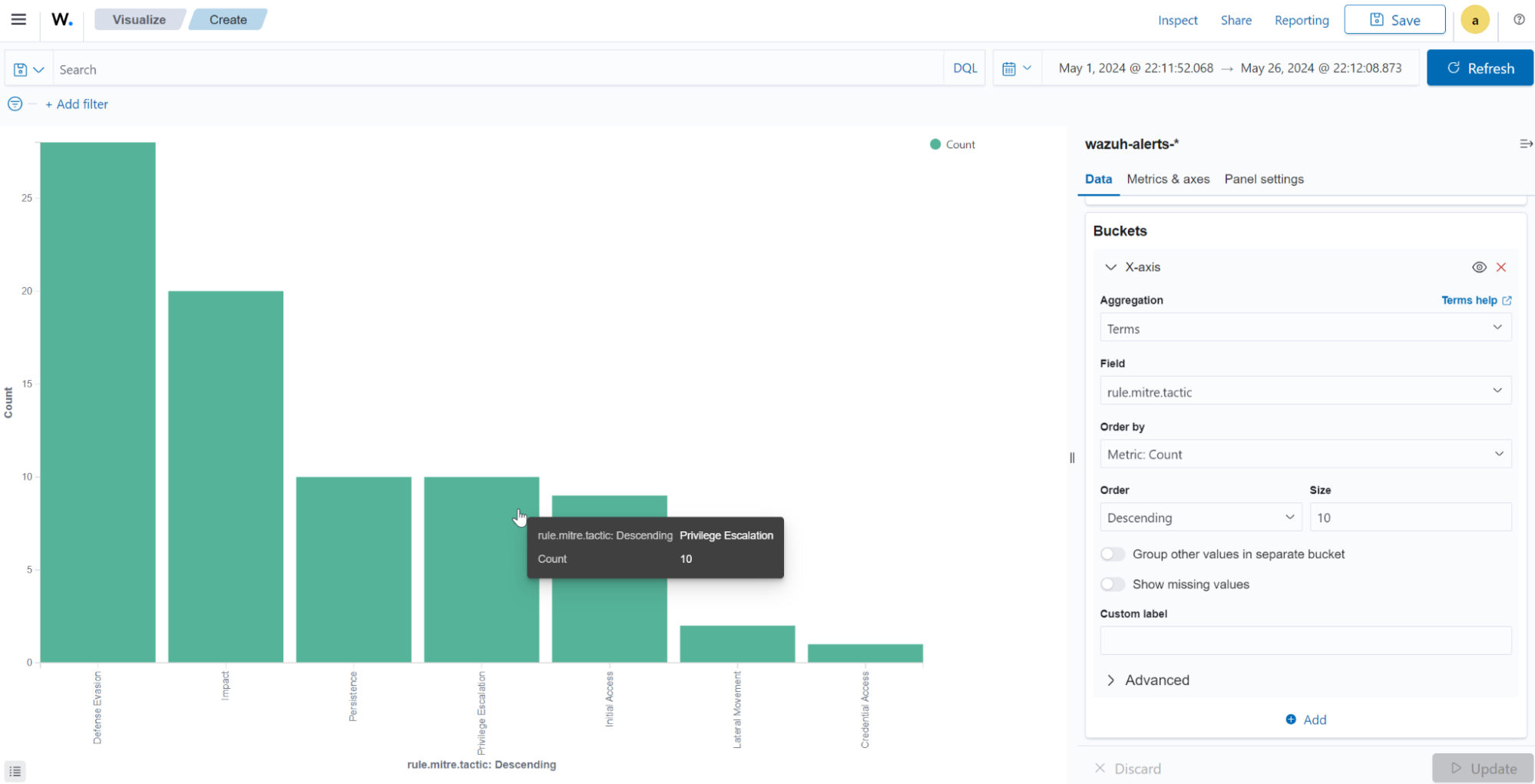The height and width of the screenshot is (784, 1535).
Task: Click the saved queries save icon
Action: pos(20,68)
